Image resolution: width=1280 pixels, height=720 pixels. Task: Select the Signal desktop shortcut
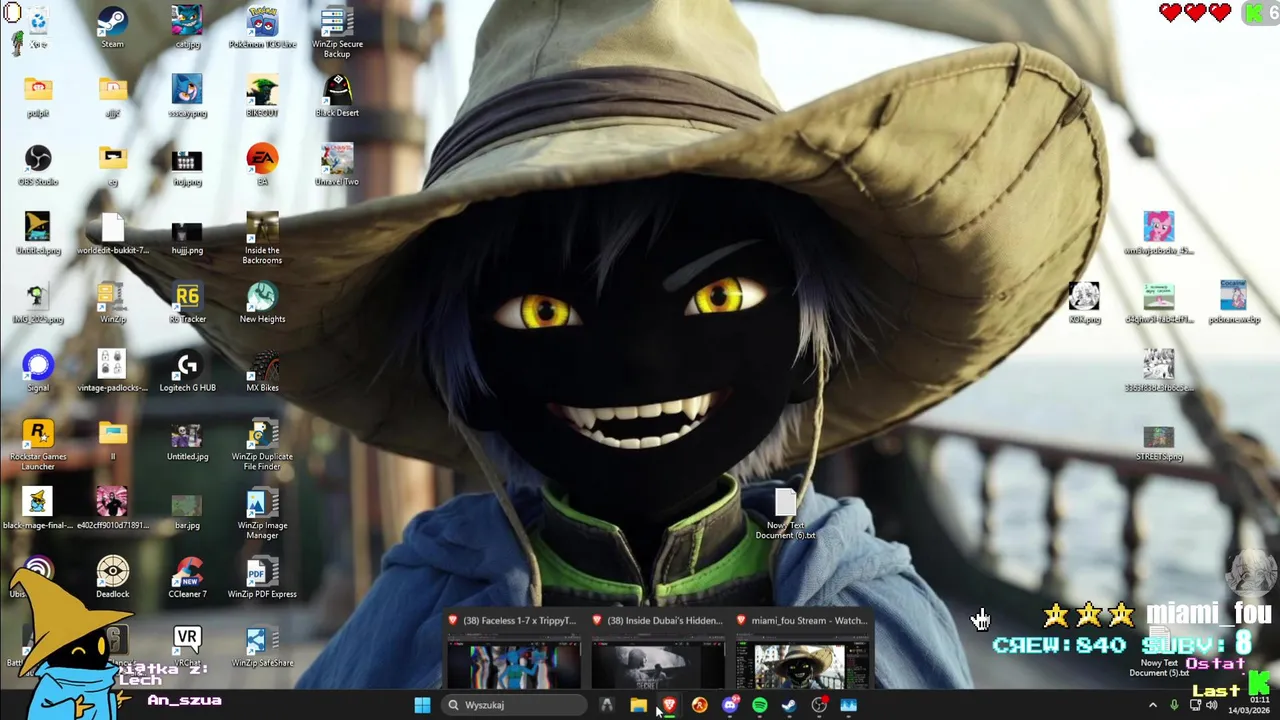tap(38, 371)
